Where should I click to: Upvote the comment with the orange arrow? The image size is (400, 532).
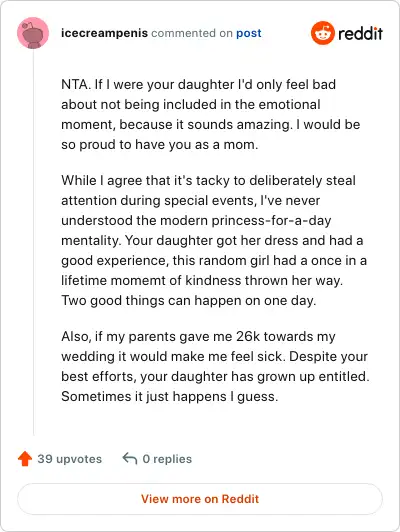pos(25,459)
